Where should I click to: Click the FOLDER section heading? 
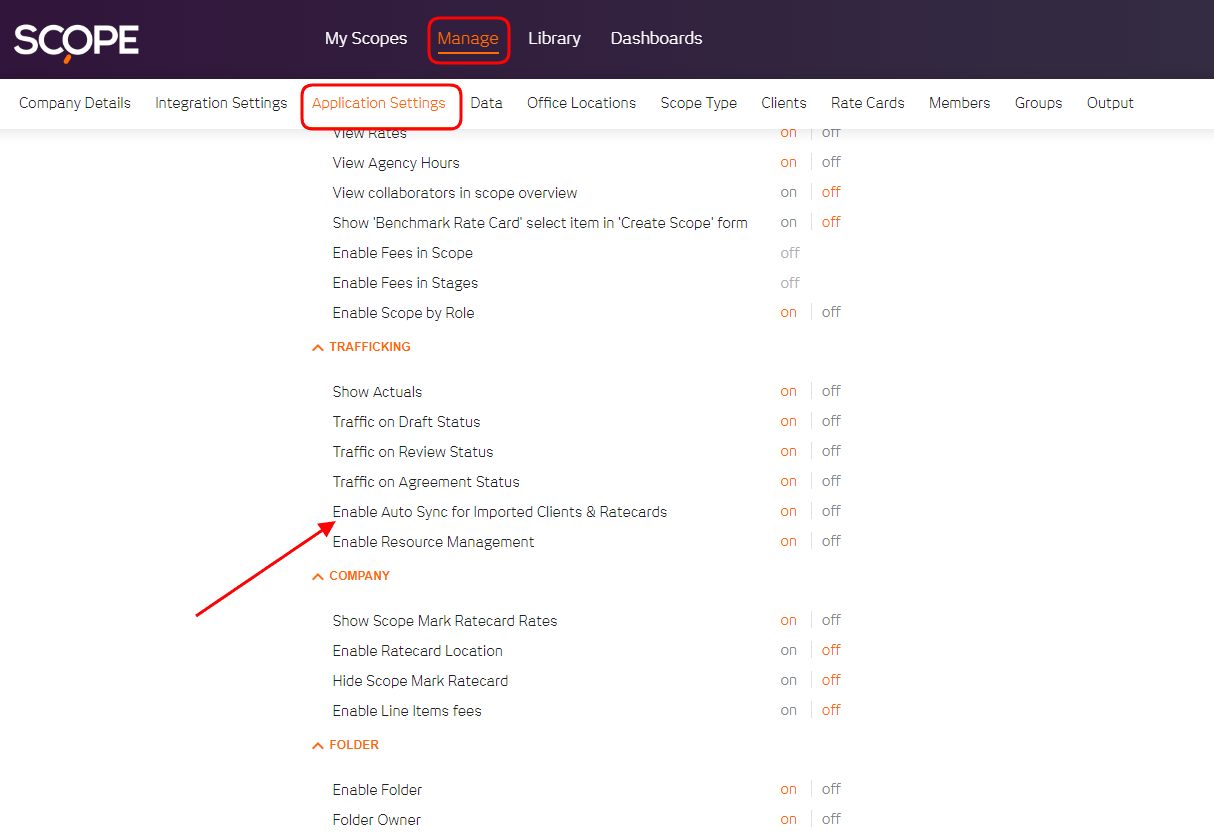coord(354,745)
